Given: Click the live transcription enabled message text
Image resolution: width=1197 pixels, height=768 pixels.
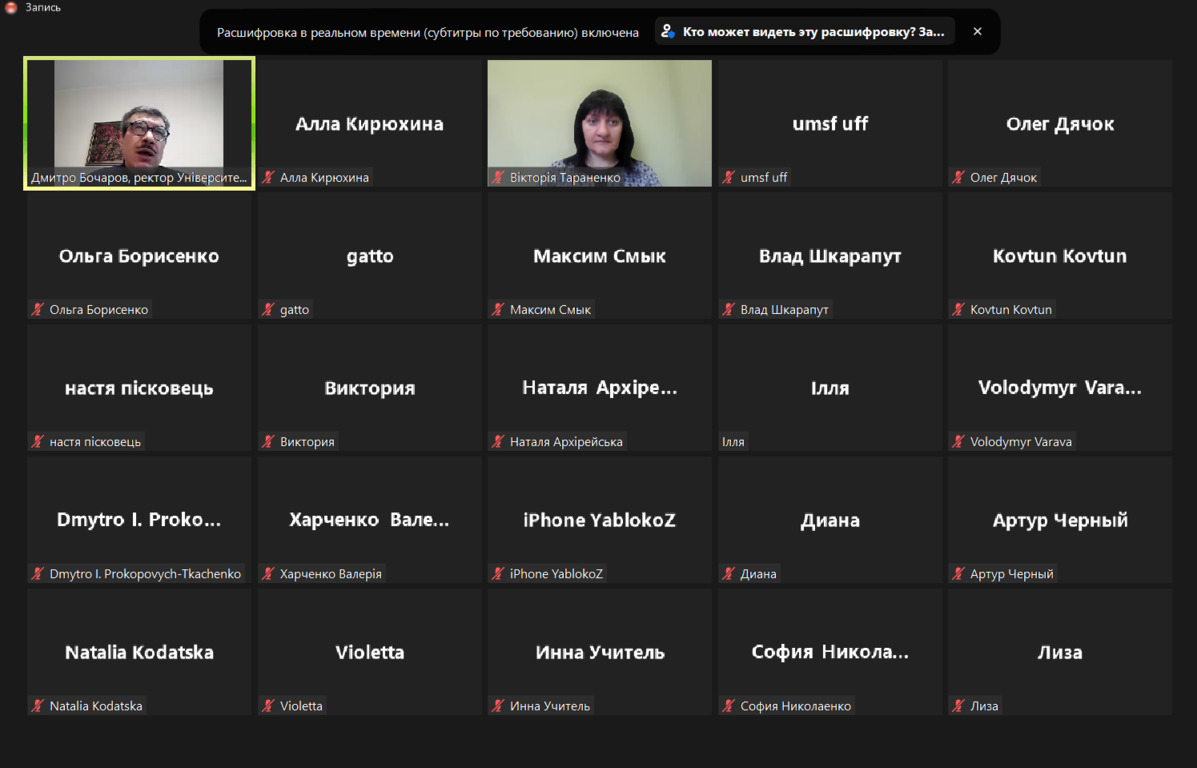Looking at the screenshot, I should point(428,32).
